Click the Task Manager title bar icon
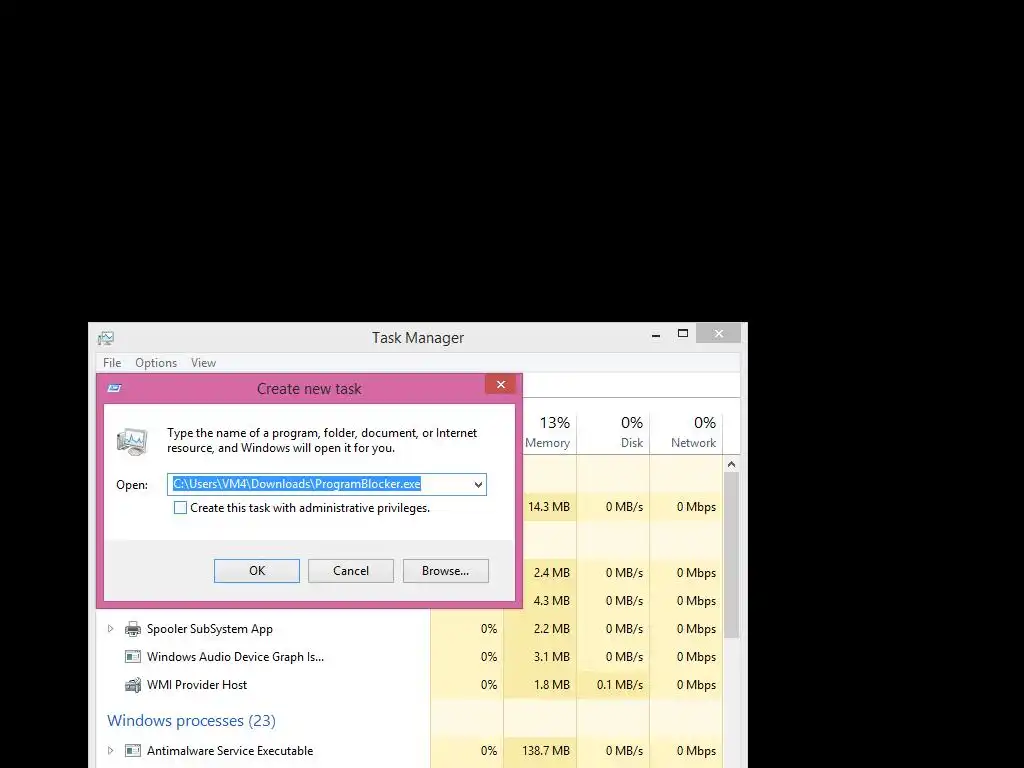The width and height of the screenshot is (1024, 768). click(106, 338)
